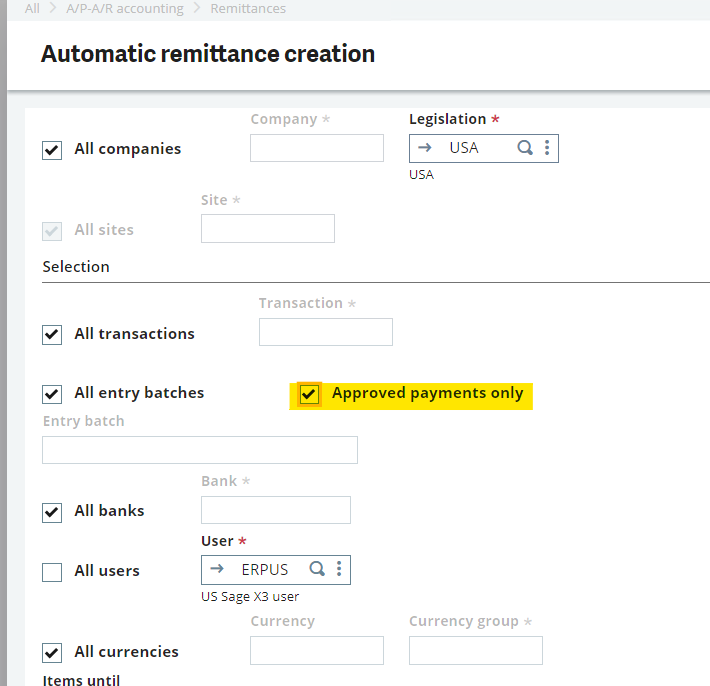This screenshot has height=686, width=710.
Task: Uncheck the All currencies checkbox
Action: pos(52,652)
